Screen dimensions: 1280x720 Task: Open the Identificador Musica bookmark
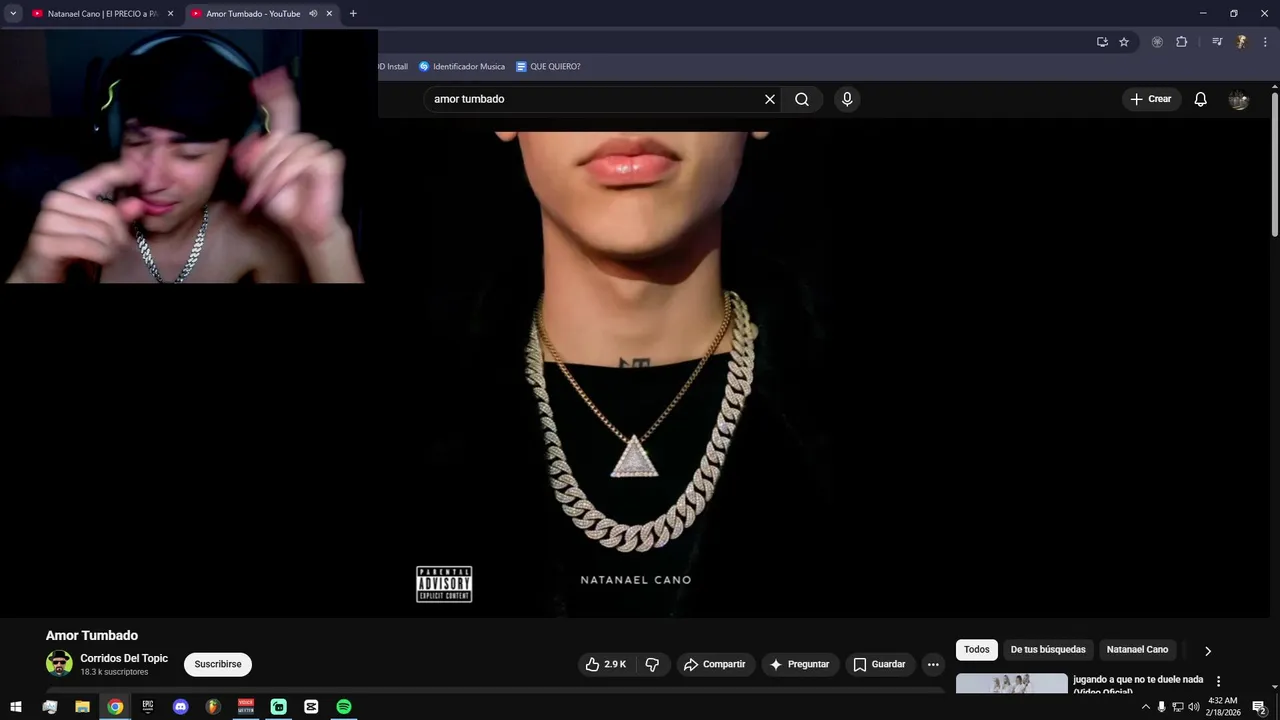coord(462,67)
